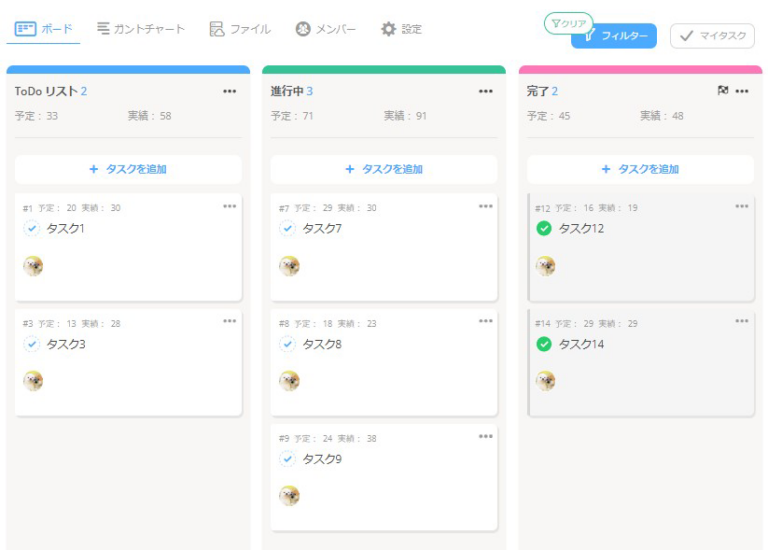Open the タスク9 card title
Viewport: 768px width, 550px height.
point(322,459)
